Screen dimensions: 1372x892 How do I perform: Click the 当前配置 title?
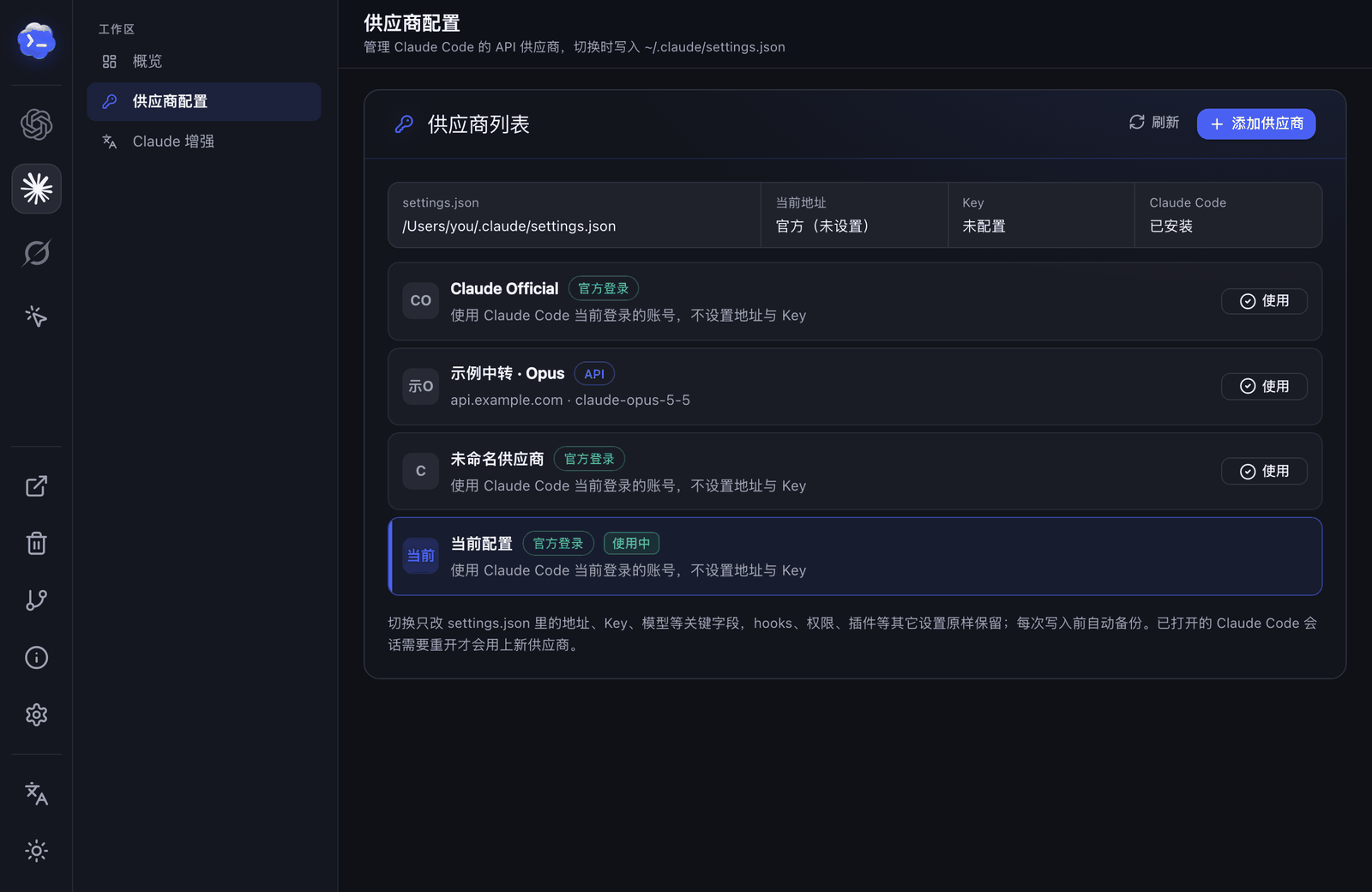coord(482,544)
